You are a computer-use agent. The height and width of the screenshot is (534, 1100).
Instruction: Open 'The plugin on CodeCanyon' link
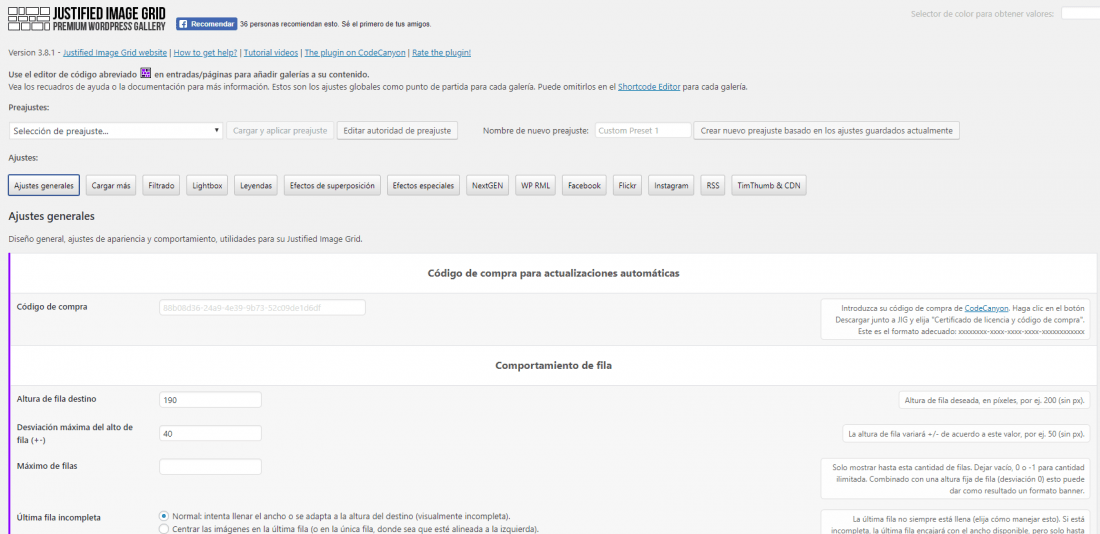pyautogui.click(x=355, y=53)
